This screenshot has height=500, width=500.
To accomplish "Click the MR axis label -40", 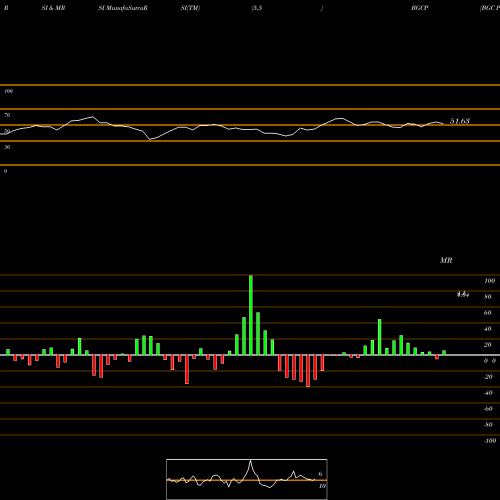I will pos(488,393).
